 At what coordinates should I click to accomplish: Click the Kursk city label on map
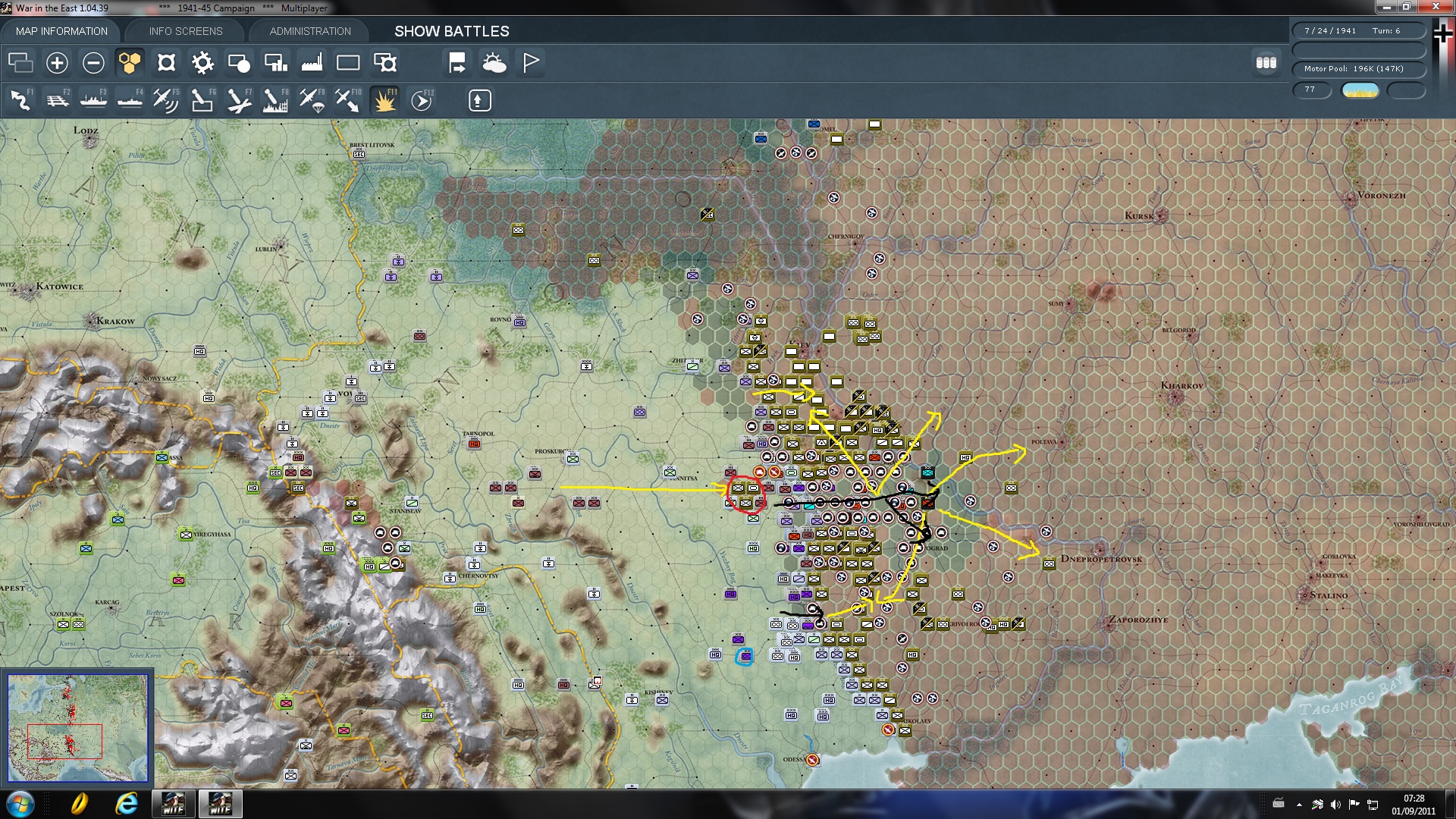(x=1139, y=216)
